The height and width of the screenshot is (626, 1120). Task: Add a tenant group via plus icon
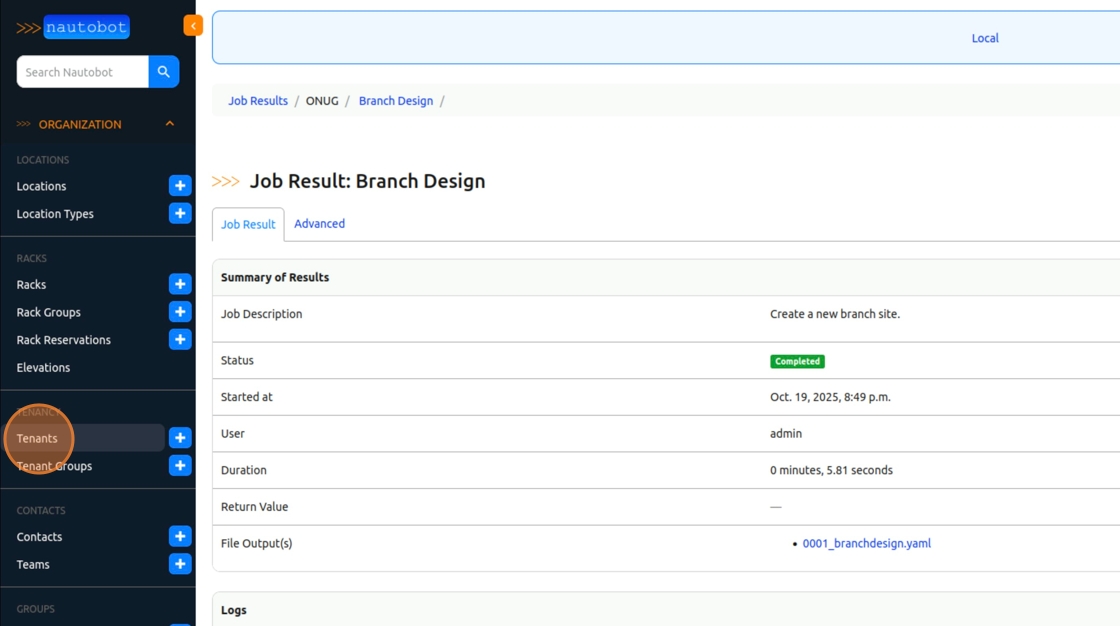pyautogui.click(x=180, y=466)
